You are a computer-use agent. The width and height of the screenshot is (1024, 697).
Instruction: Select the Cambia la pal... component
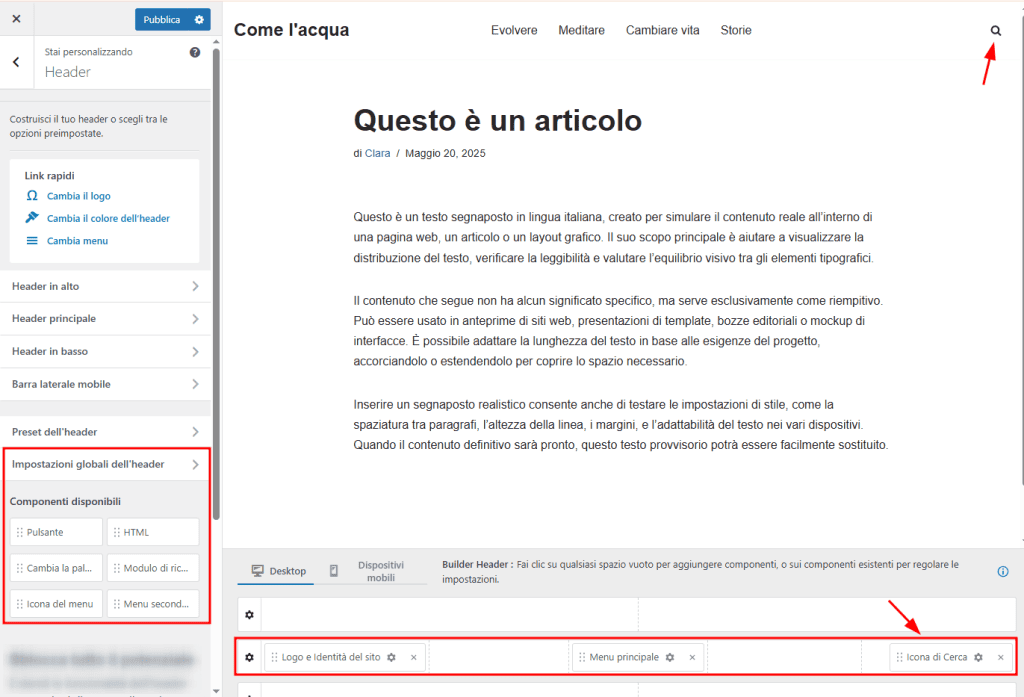56,568
